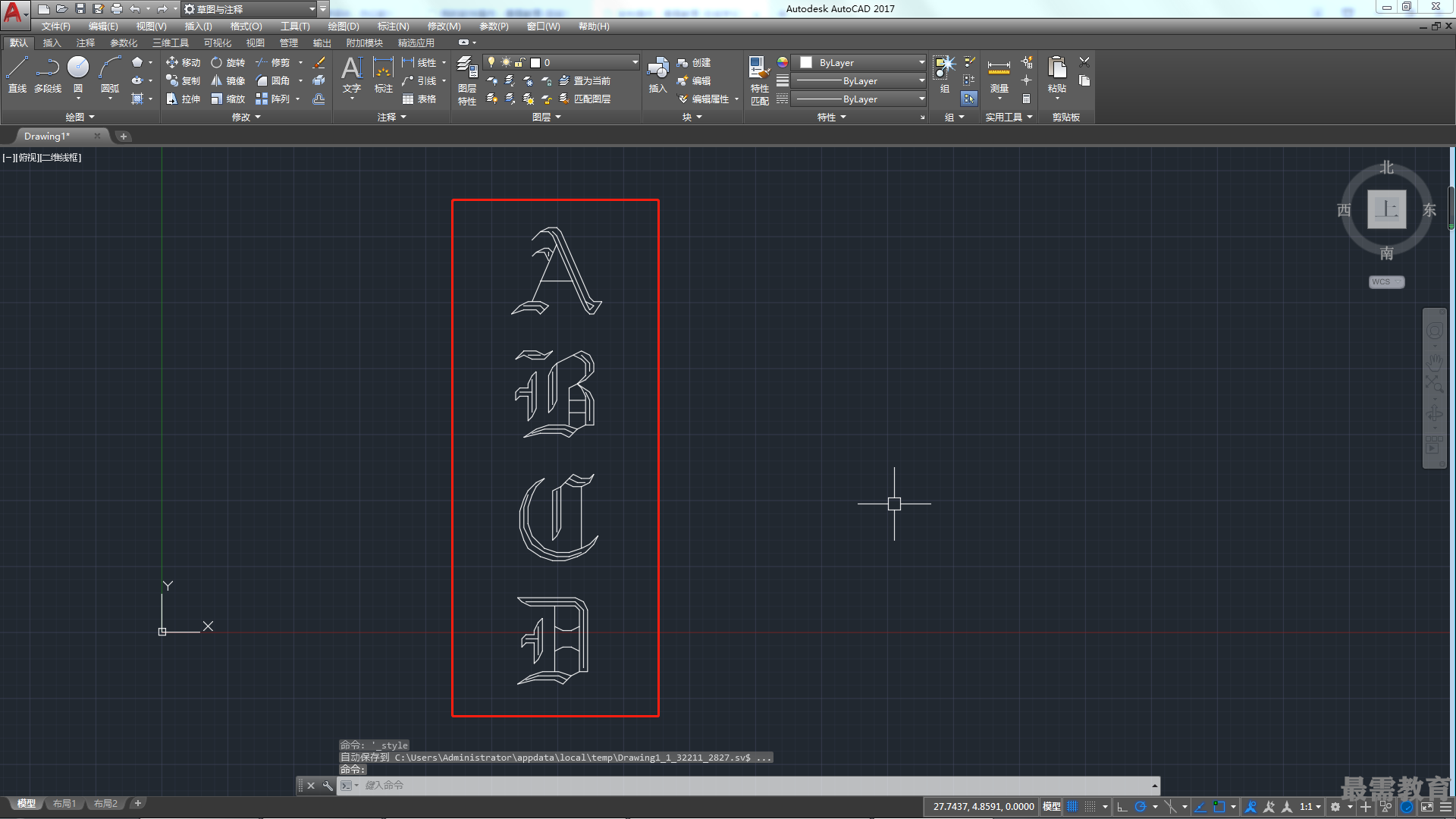Open the File (文件) menu
This screenshot has width=1456, height=819.
click(55, 27)
